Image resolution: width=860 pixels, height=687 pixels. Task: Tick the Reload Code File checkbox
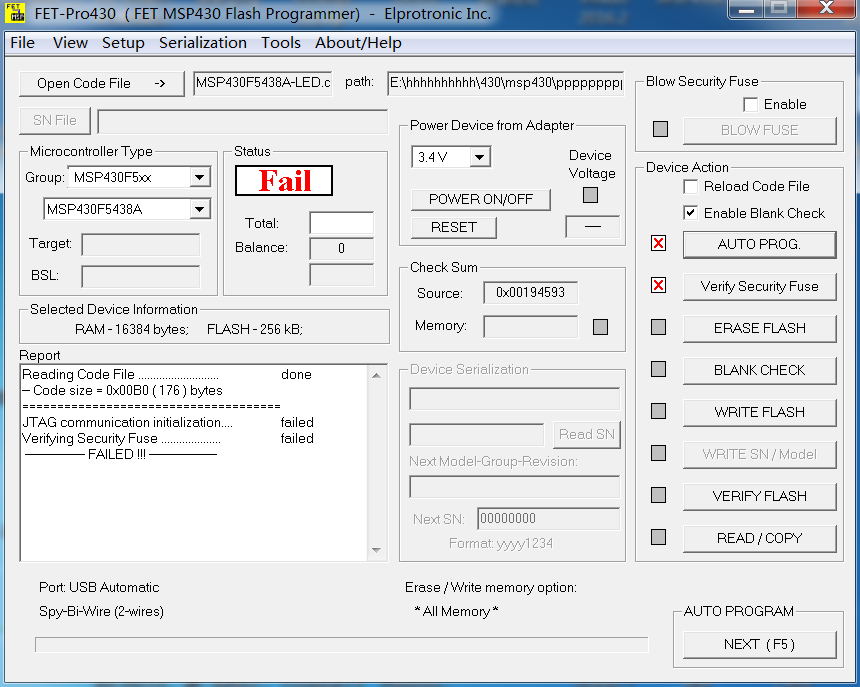(691, 186)
